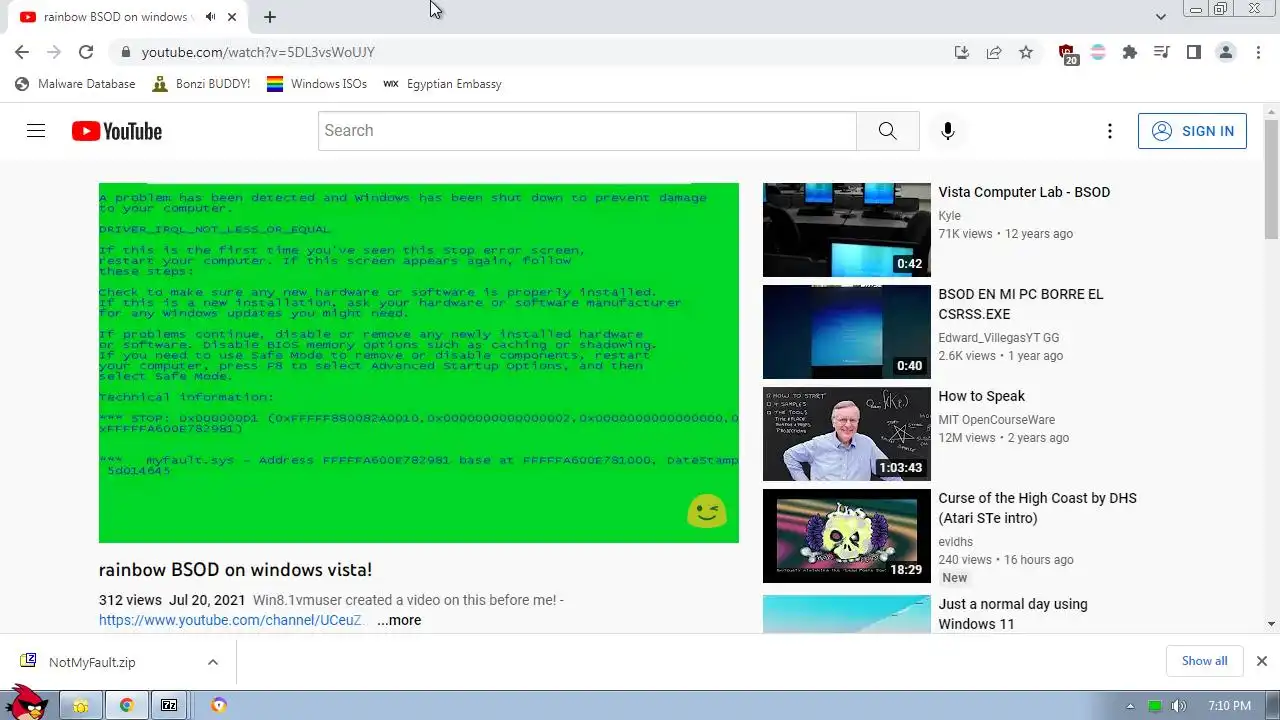Viewport: 1280px width, 720px height.
Task: Click the striped pink-blue circle extension
Action: point(1098,52)
